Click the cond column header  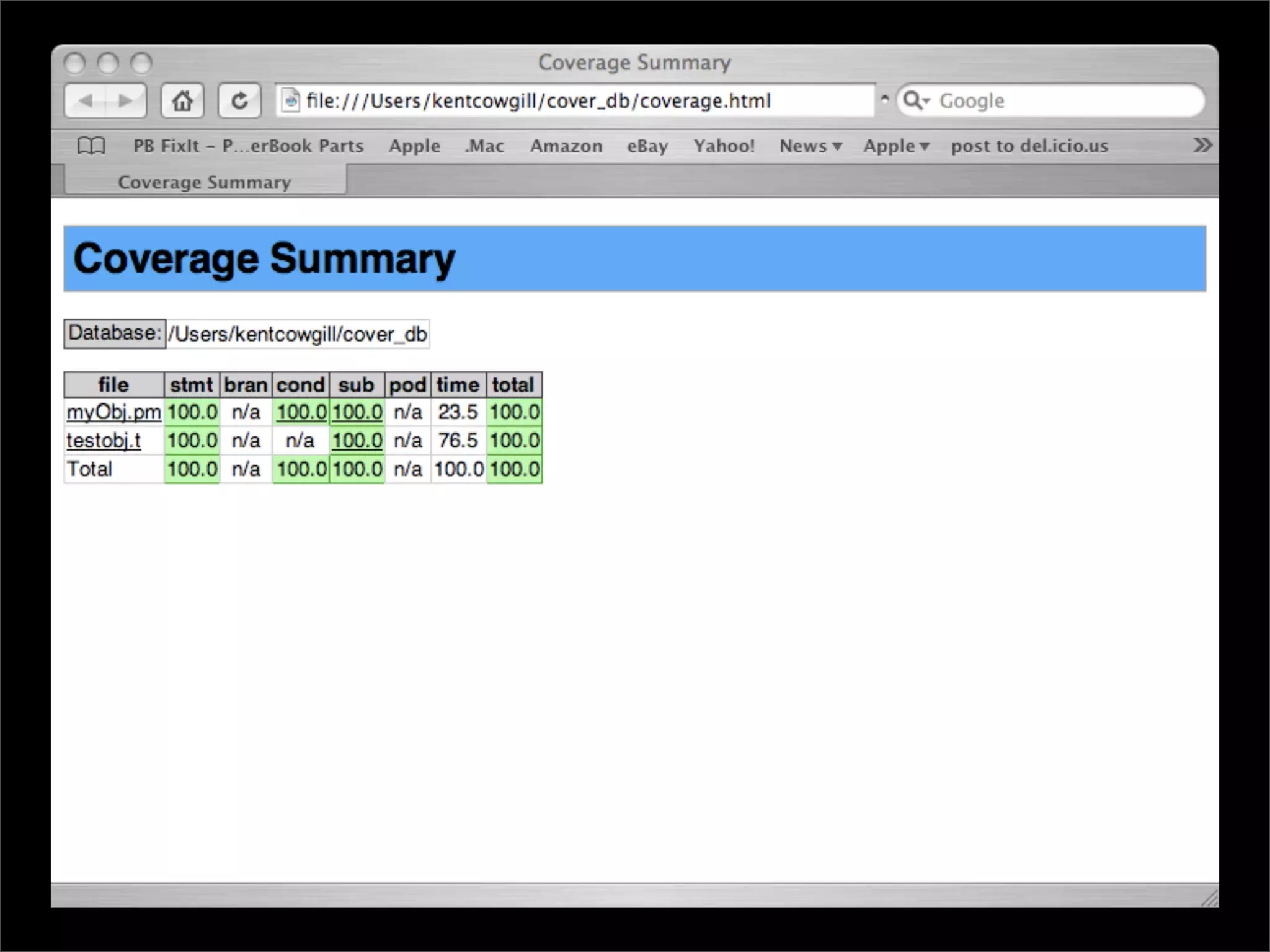click(301, 385)
